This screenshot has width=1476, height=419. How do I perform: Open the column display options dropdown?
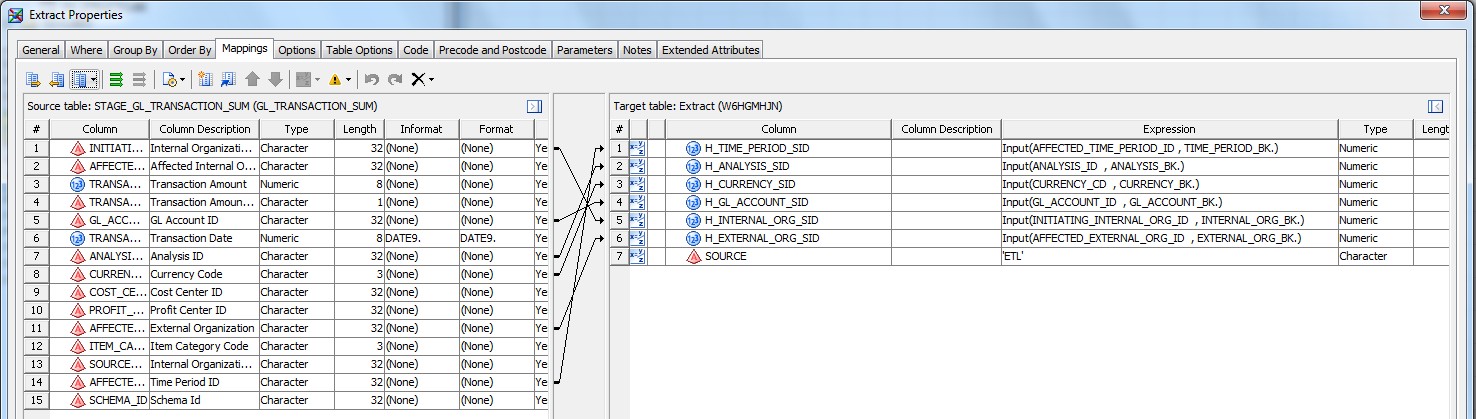(93, 79)
